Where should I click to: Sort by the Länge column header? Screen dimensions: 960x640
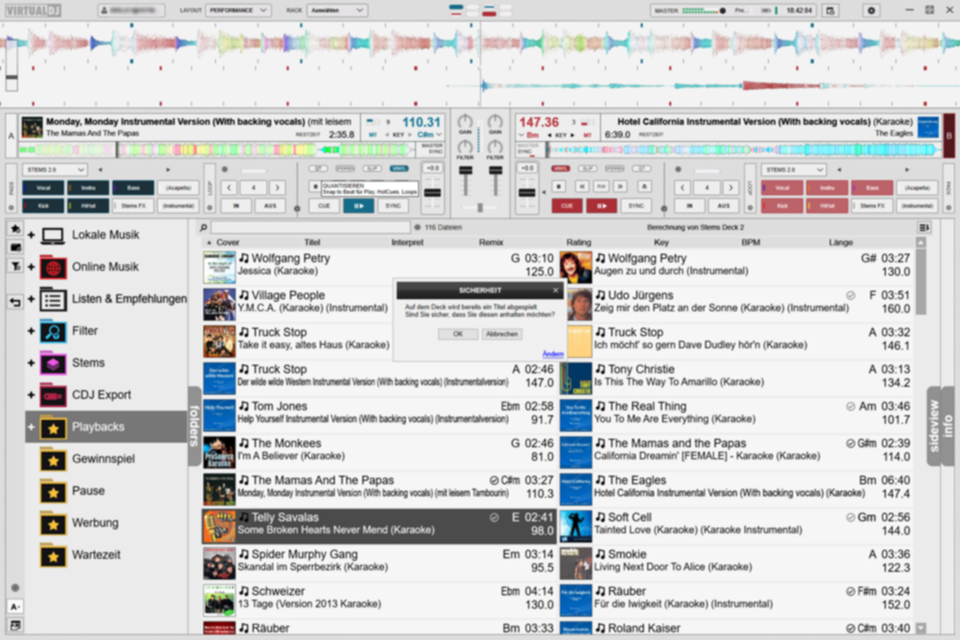coord(841,243)
